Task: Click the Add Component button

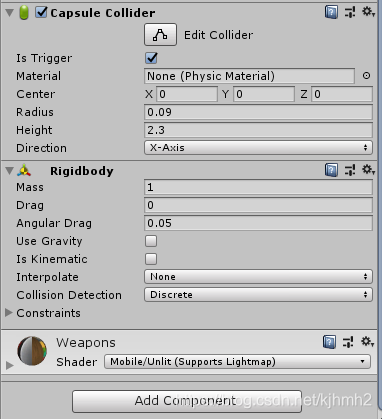Action: tap(187, 401)
